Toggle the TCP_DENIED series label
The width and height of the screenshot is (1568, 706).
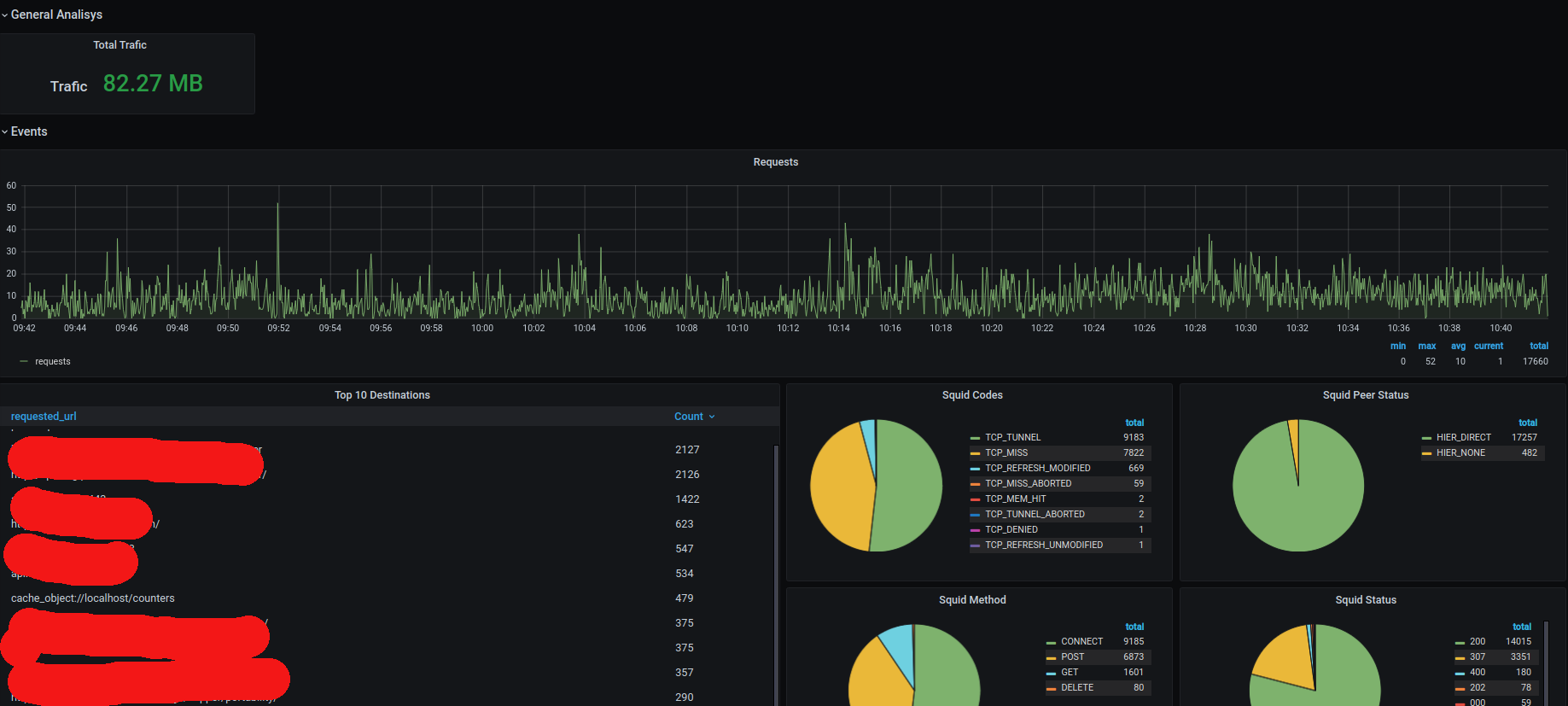click(x=1011, y=530)
